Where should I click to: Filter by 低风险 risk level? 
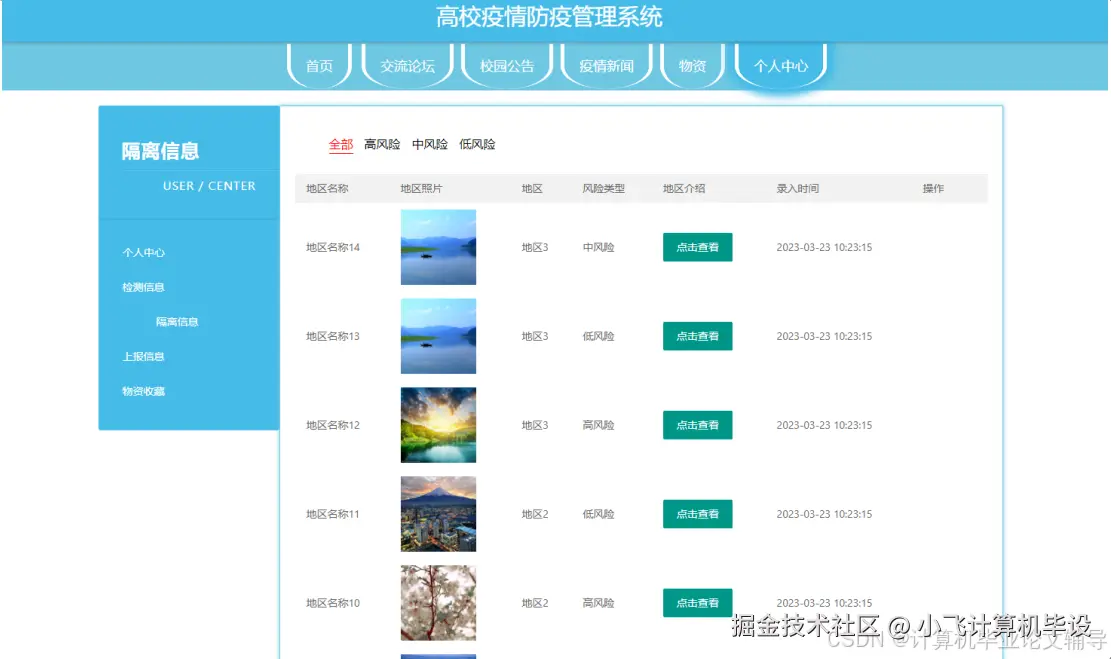[x=477, y=144]
